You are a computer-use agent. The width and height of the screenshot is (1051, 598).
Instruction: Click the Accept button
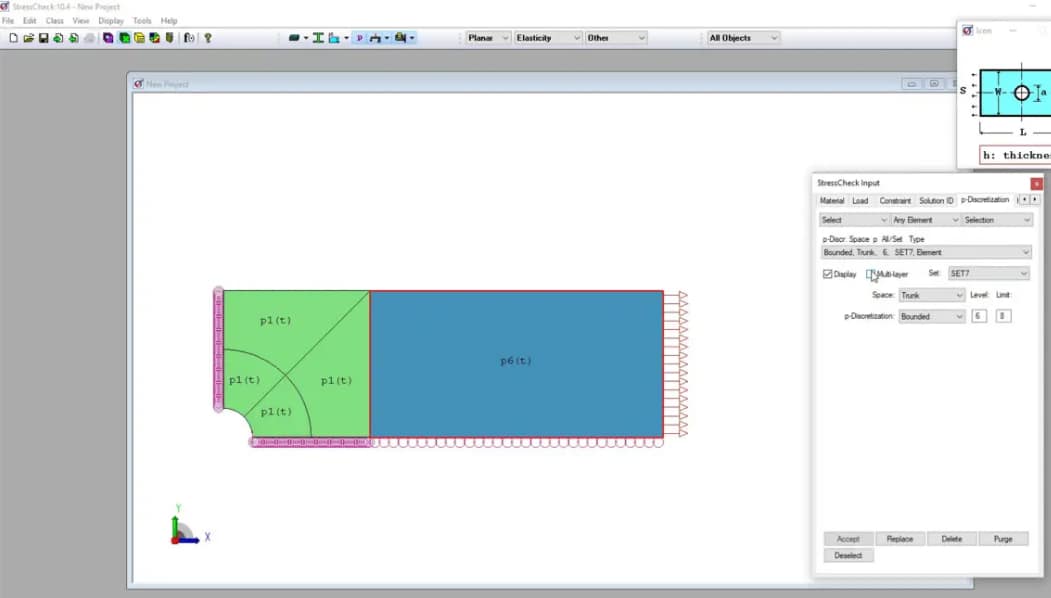[848, 538]
